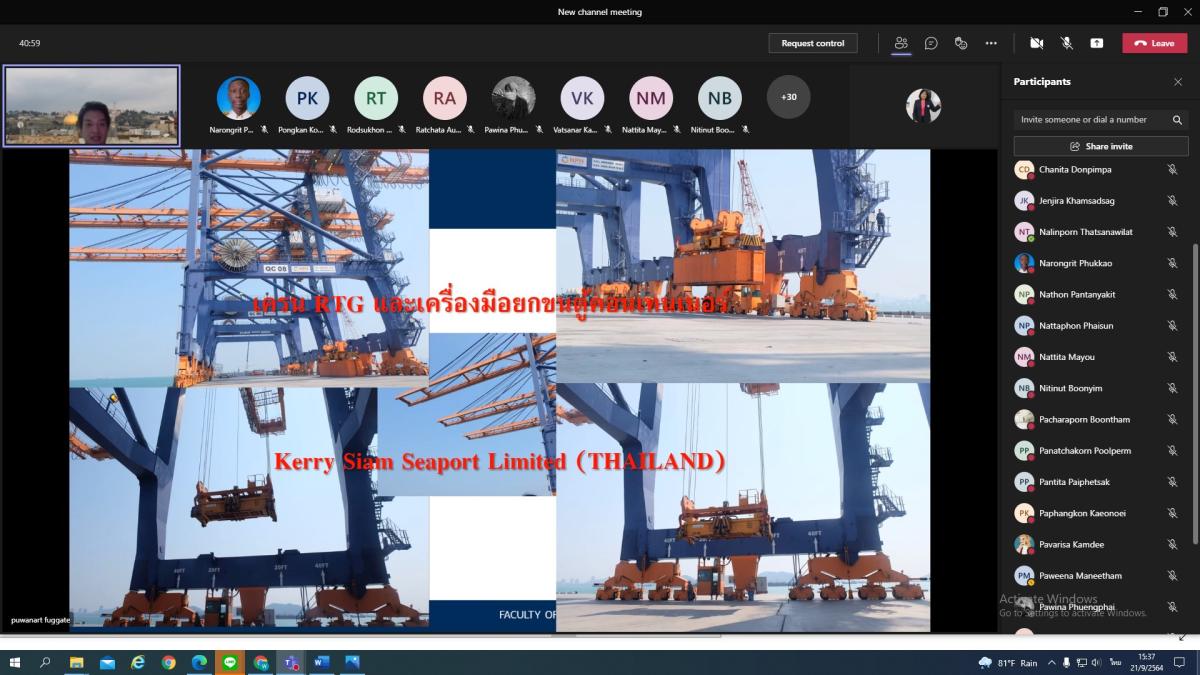The height and width of the screenshot is (675, 1200).
Task: Leave the meeting
Action: click(1155, 43)
